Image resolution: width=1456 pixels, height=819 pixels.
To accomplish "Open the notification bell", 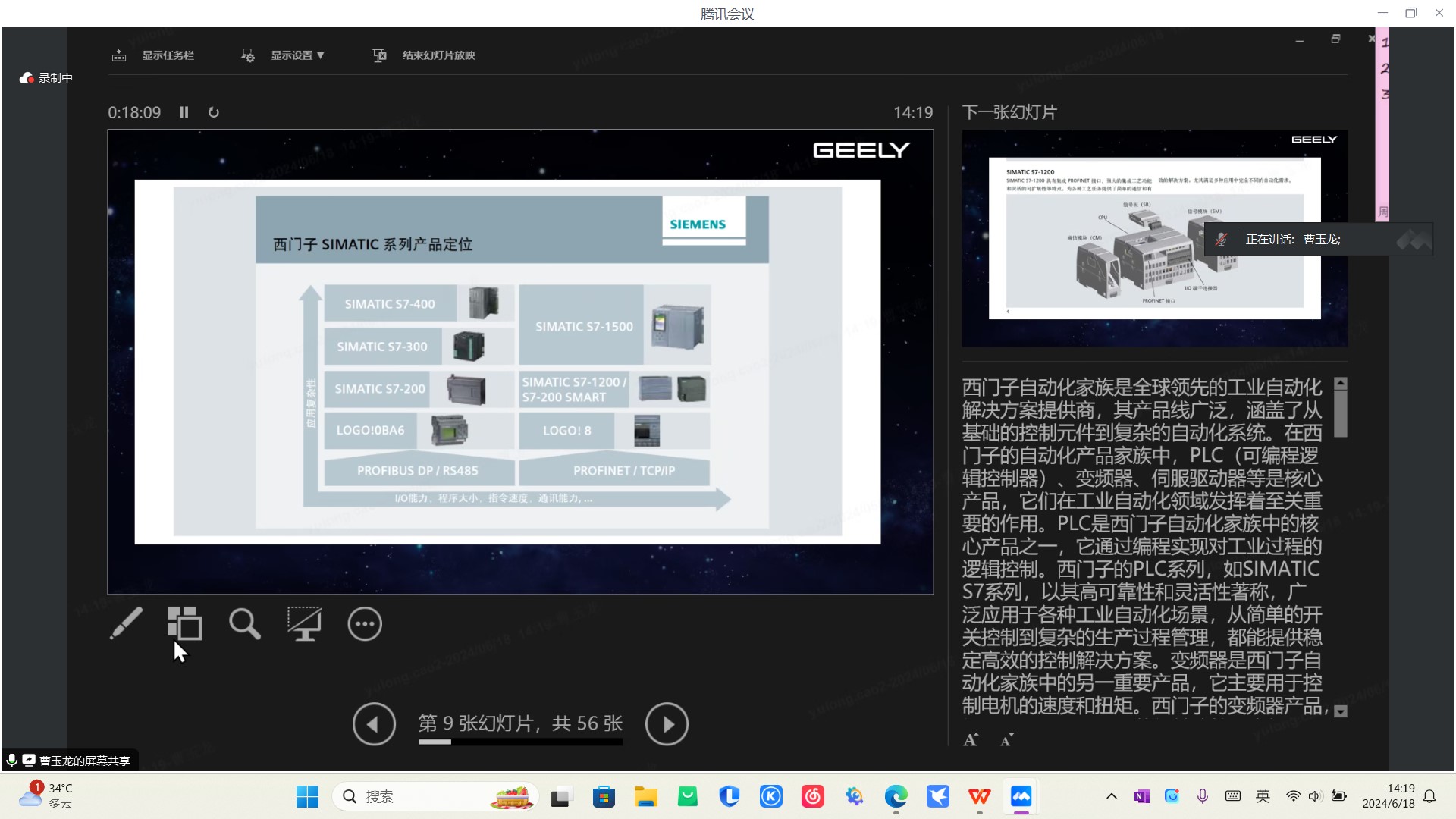I will 1429,796.
